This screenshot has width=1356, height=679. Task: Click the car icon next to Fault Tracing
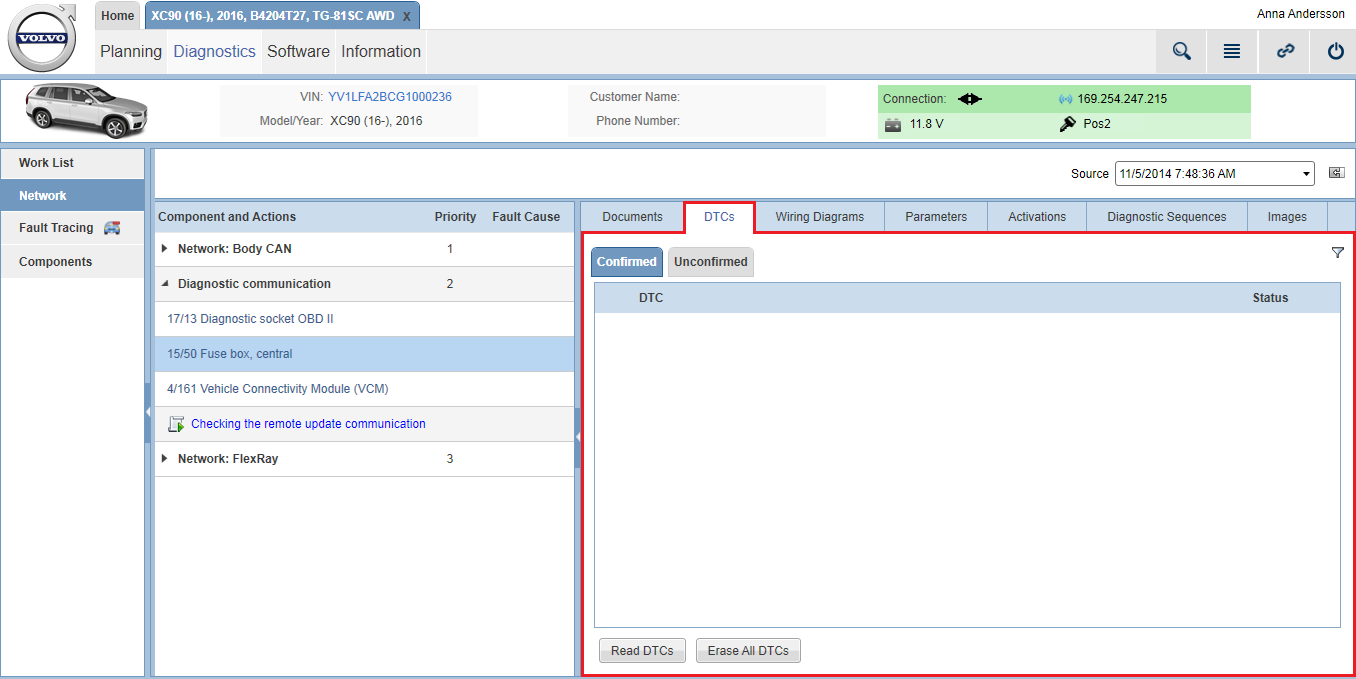click(x=112, y=228)
